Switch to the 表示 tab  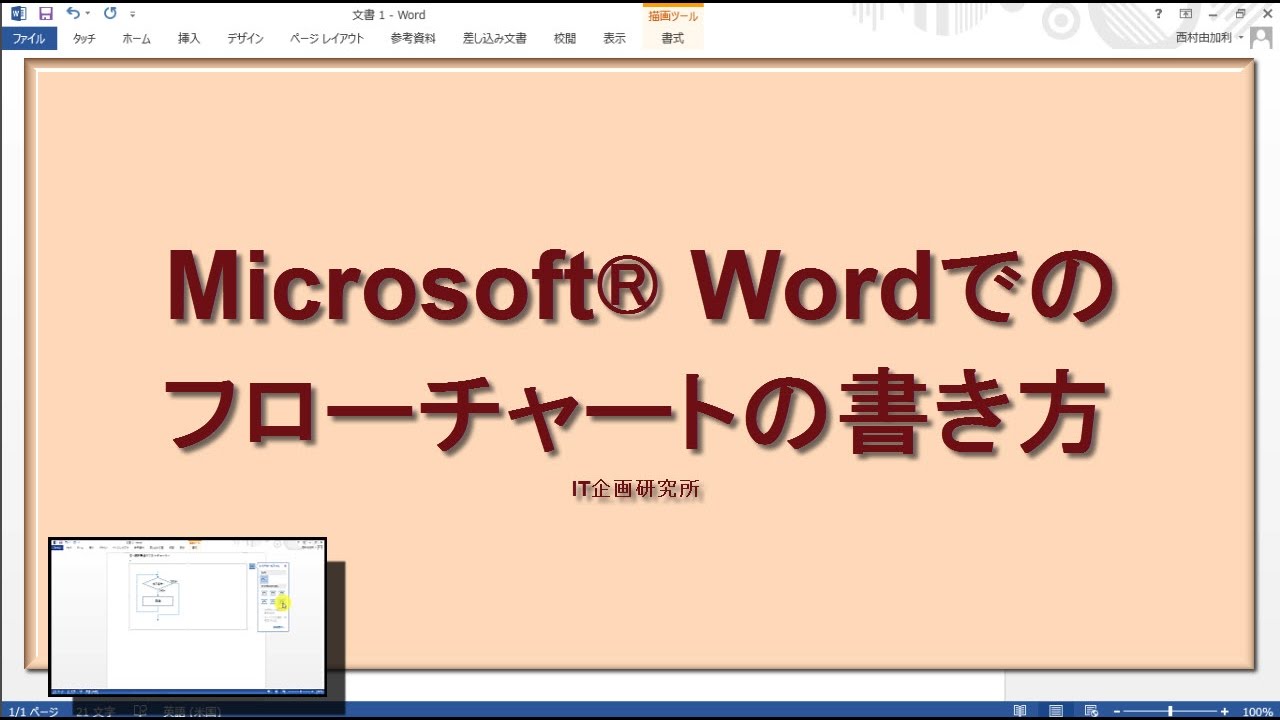pos(614,39)
